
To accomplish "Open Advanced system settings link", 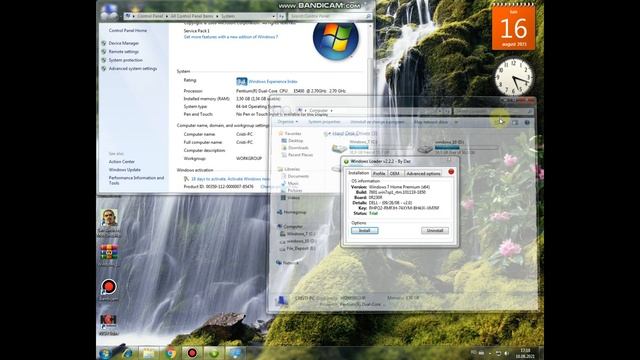I will (x=133, y=69).
